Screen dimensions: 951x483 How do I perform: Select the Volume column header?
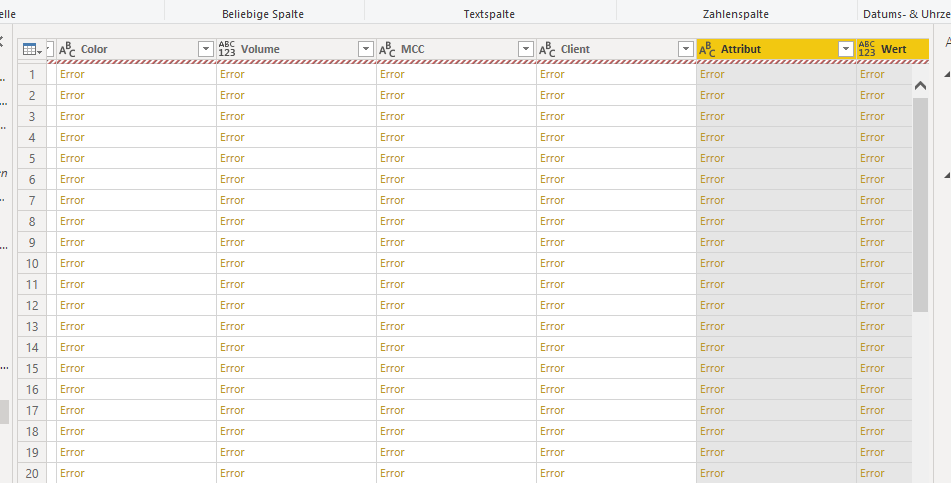297,49
